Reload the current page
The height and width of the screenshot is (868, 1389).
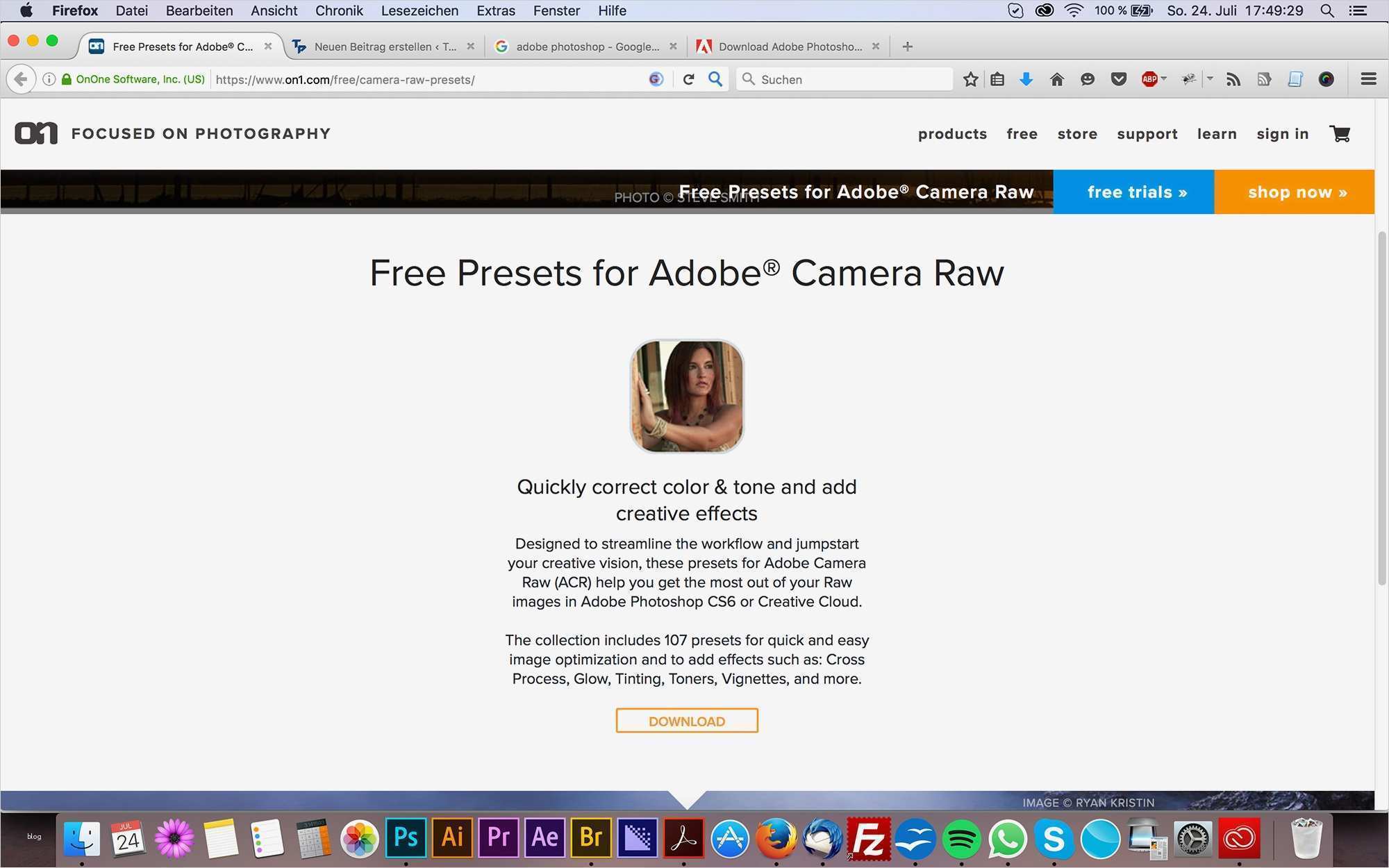[688, 79]
